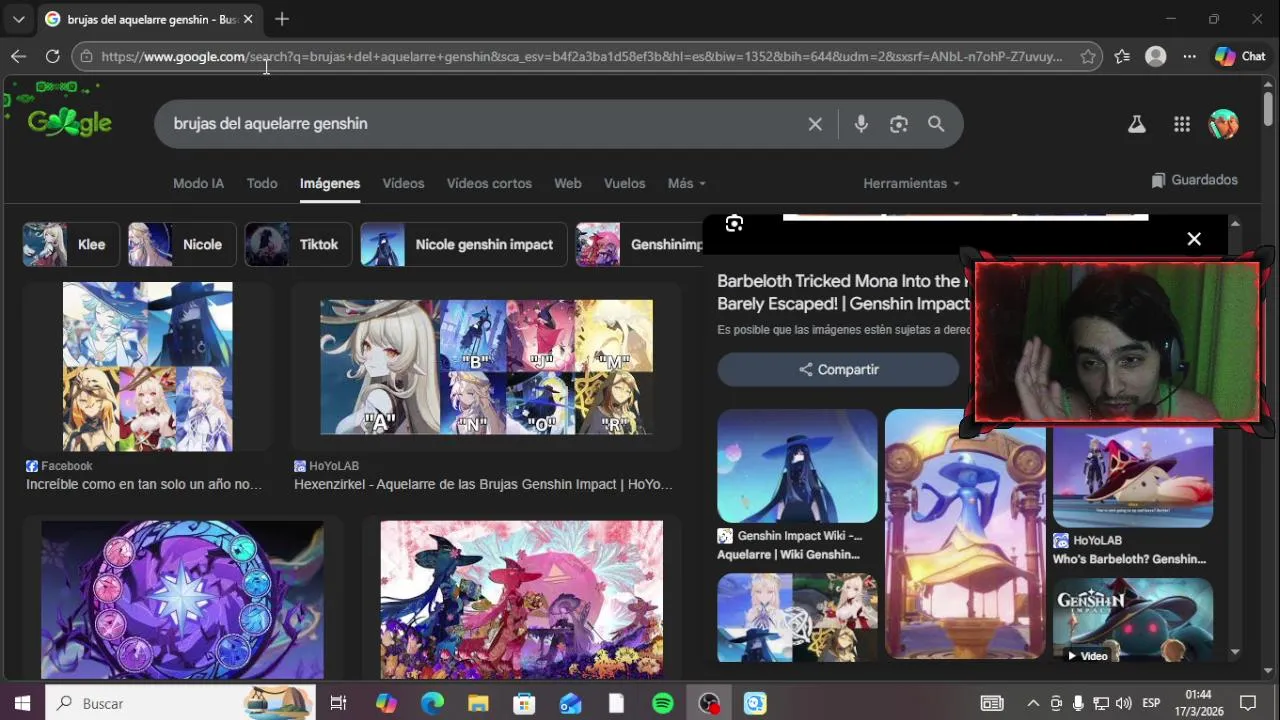Open Guardados saved items
The width and height of the screenshot is (1280, 720).
point(1195,180)
